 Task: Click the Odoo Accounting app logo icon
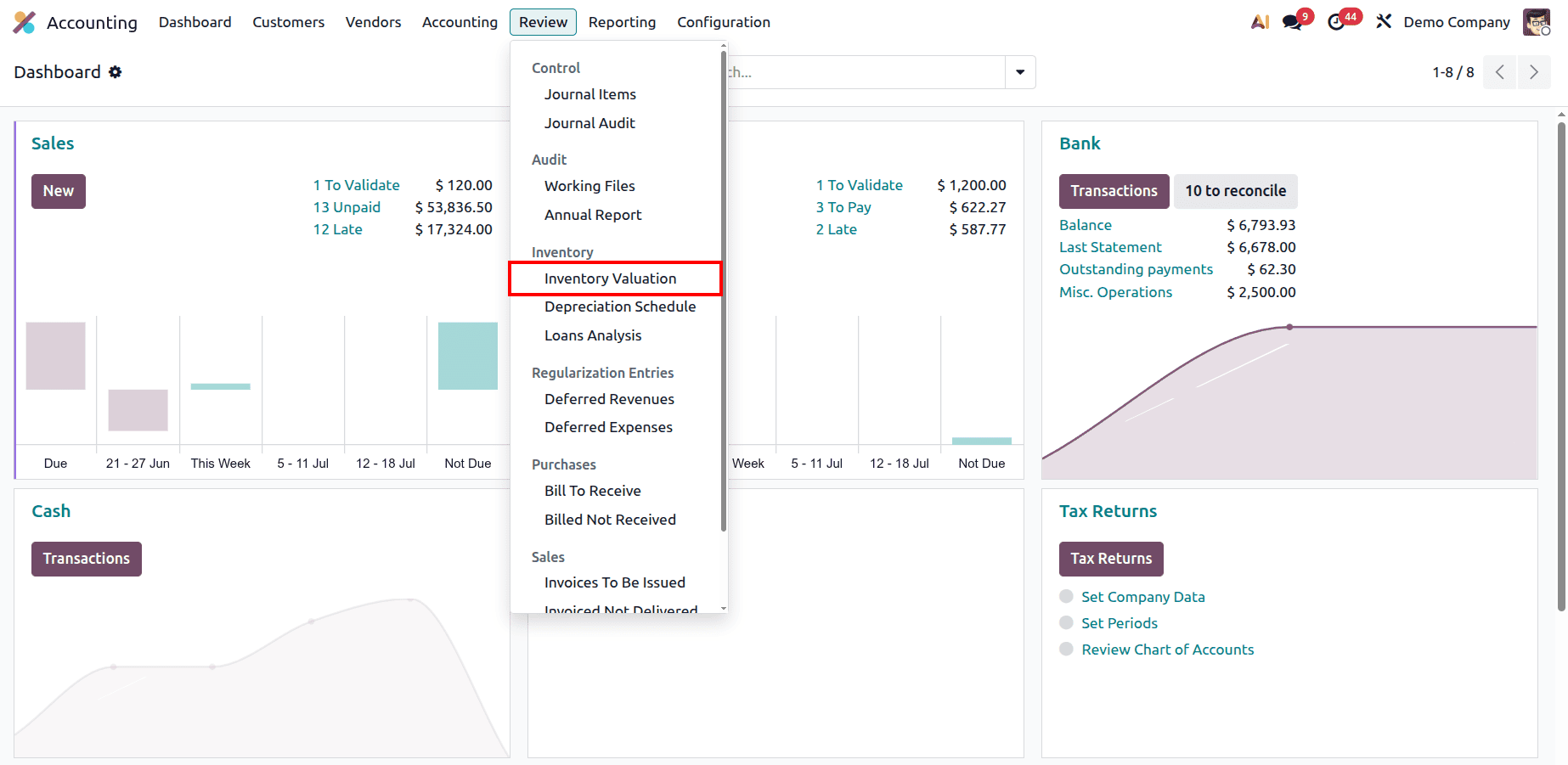pos(25,22)
